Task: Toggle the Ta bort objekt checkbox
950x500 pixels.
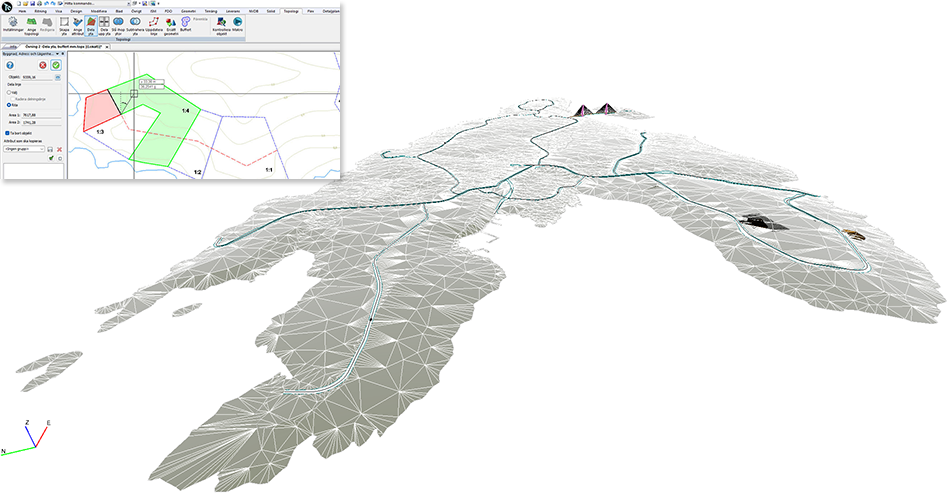Action: (x=8, y=131)
